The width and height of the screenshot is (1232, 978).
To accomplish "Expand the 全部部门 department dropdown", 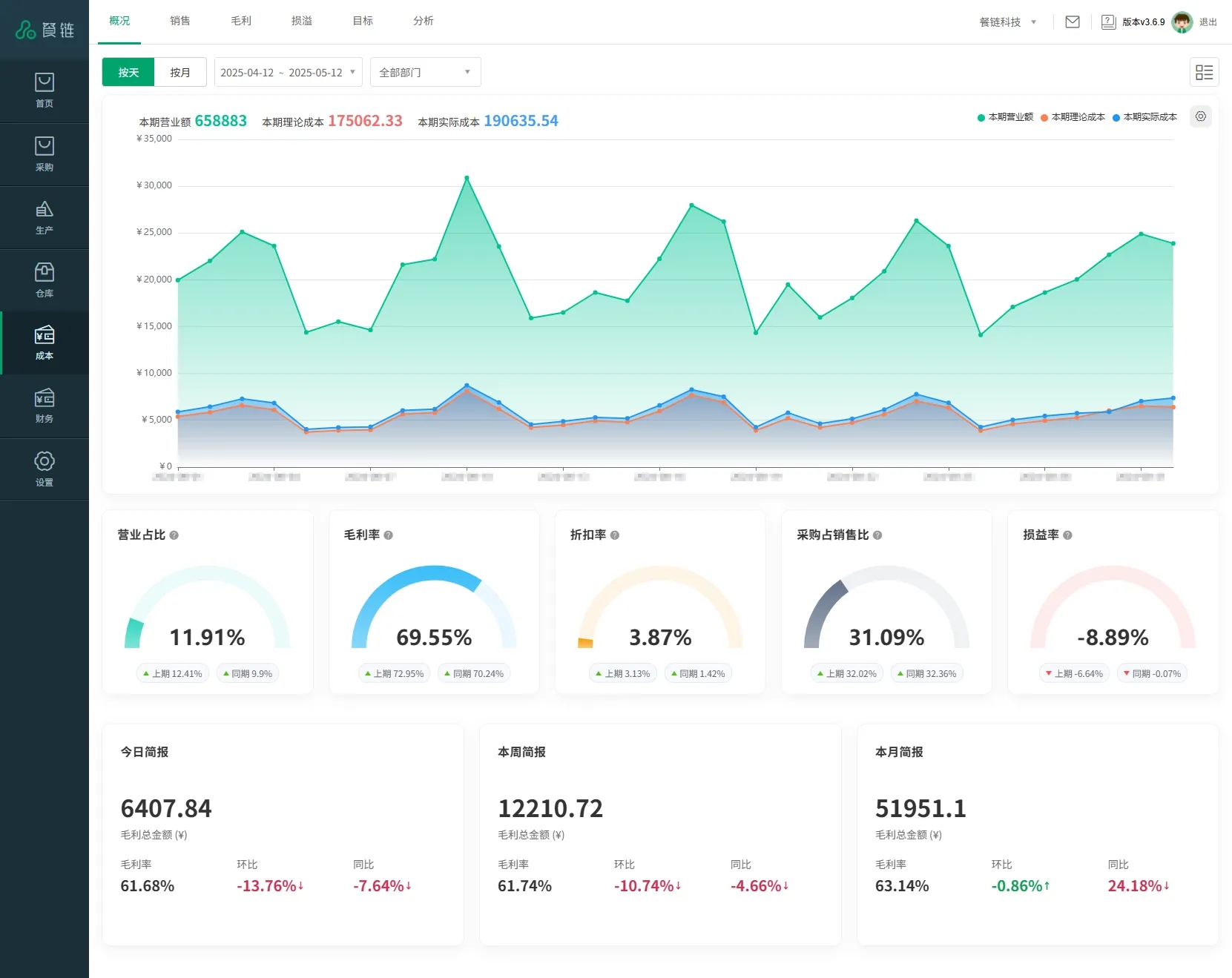I will point(425,72).
